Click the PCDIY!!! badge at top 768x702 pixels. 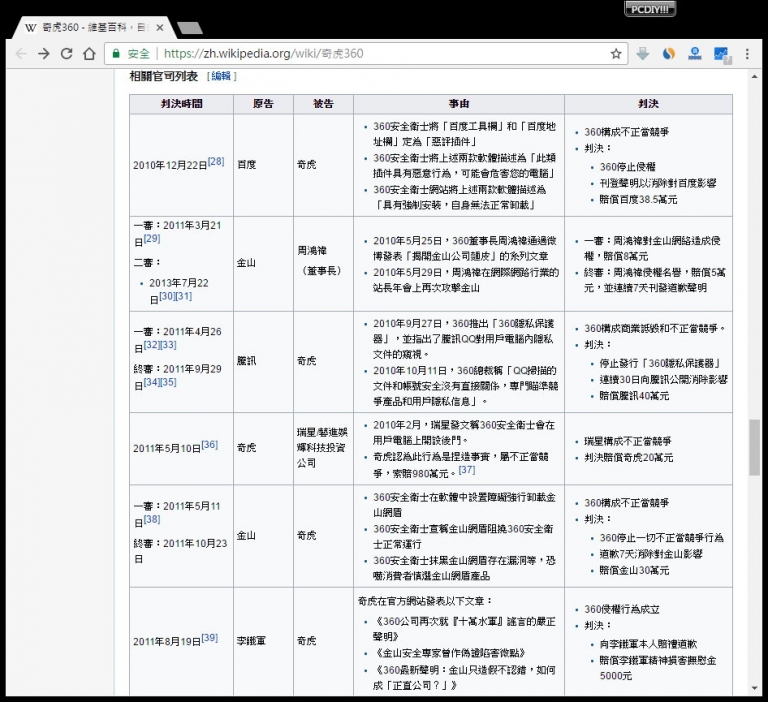(x=650, y=9)
